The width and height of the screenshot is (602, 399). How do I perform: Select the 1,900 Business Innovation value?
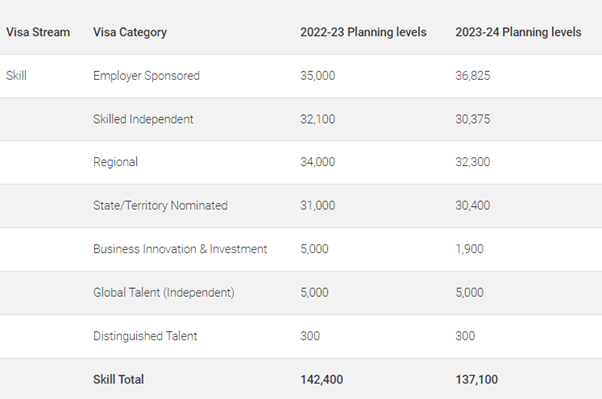pos(469,249)
